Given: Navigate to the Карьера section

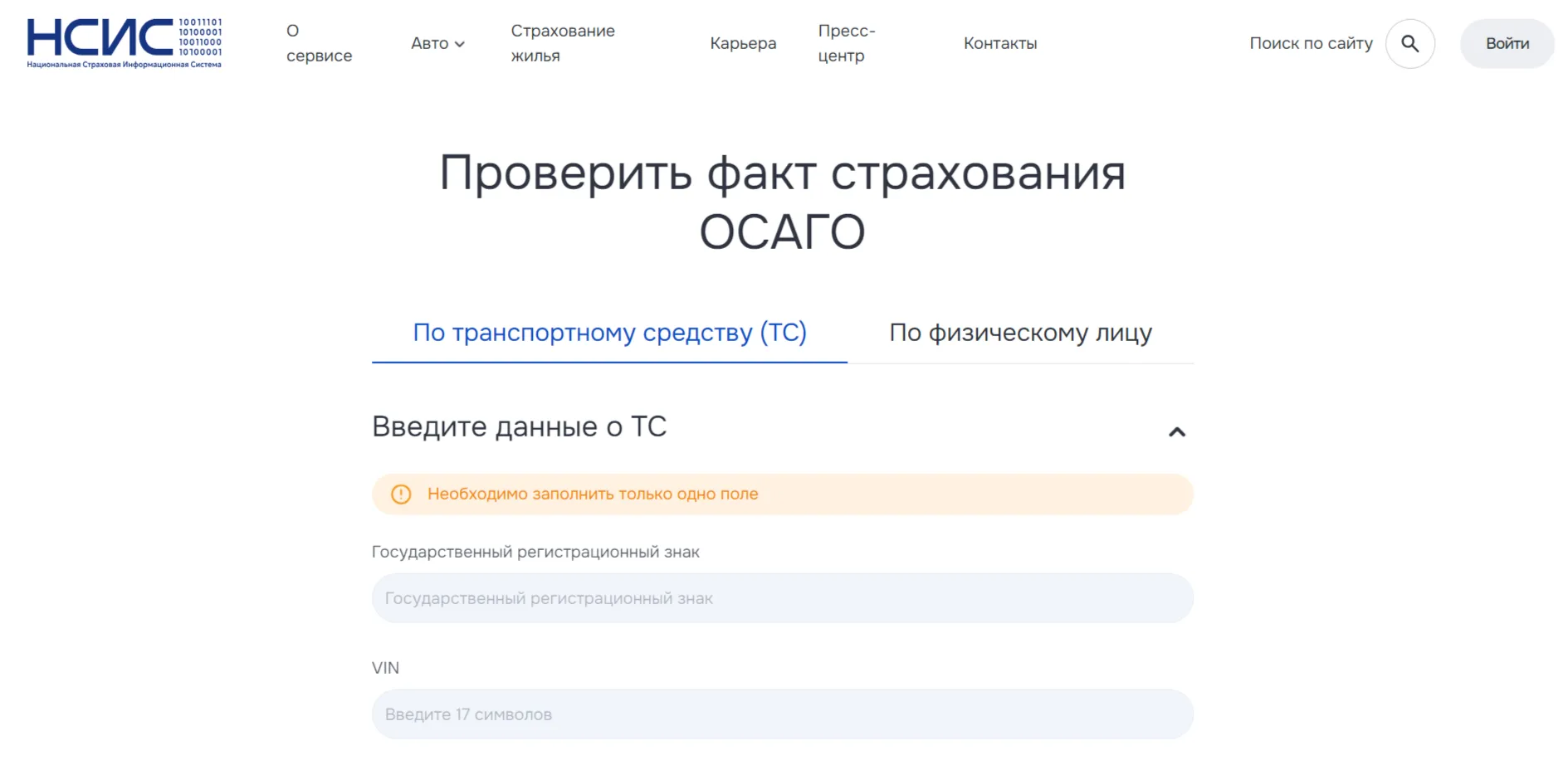Looking at the screenshot, I should 742,43.
